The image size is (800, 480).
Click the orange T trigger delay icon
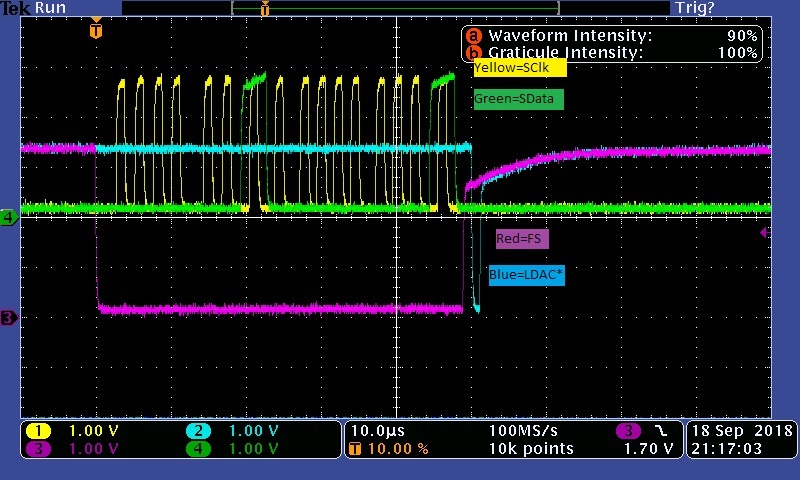pos(355,449)
